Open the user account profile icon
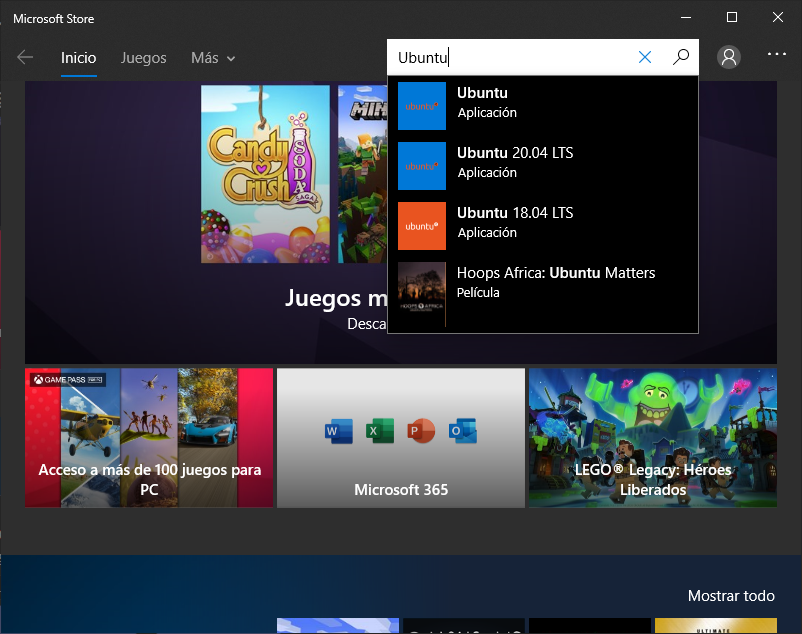 pyautogui.click(x=729, y=57)
